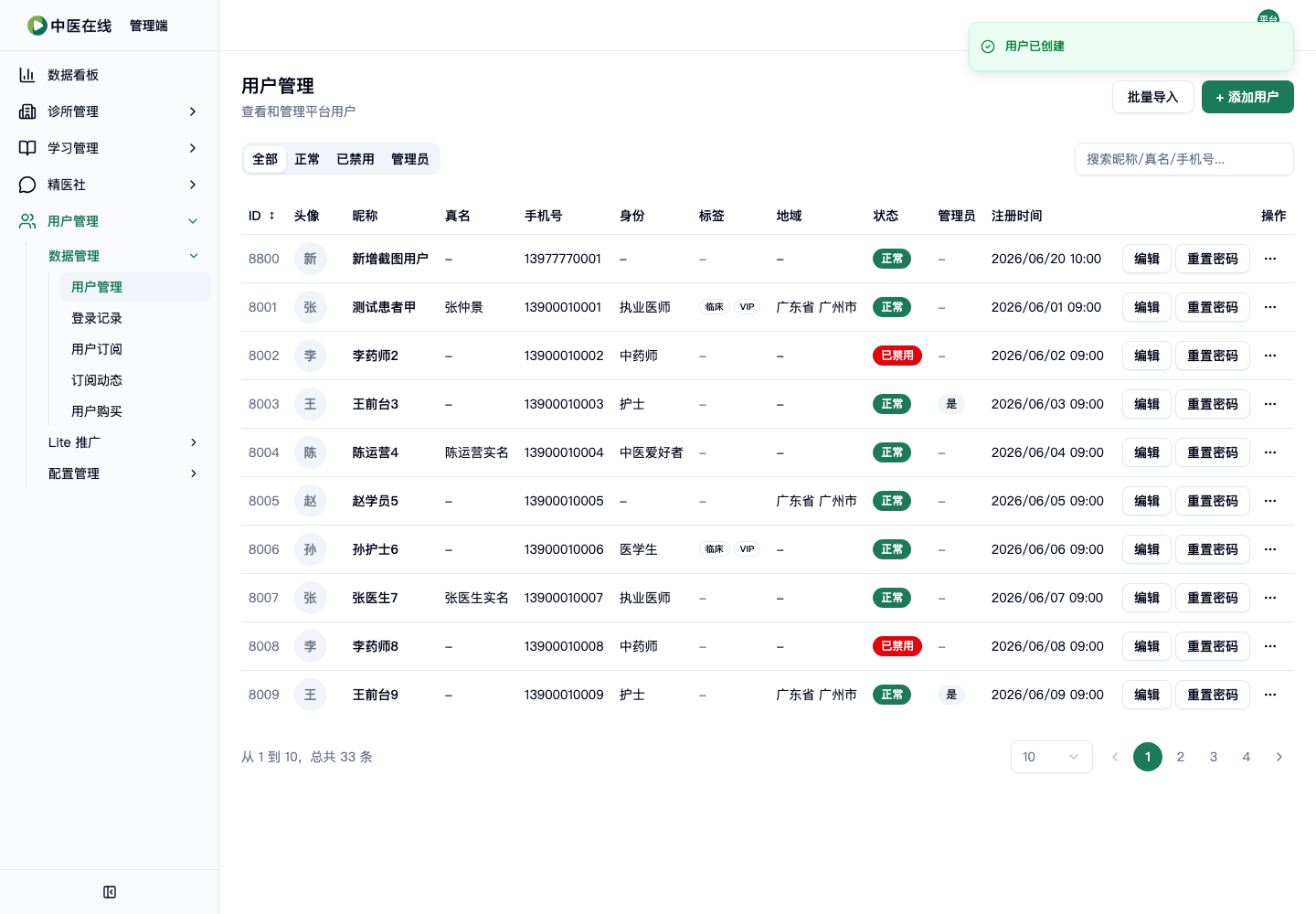Click 编辑 for user 李药师2
This screenshot has width=1316, height=914.
pos(1147,356)
